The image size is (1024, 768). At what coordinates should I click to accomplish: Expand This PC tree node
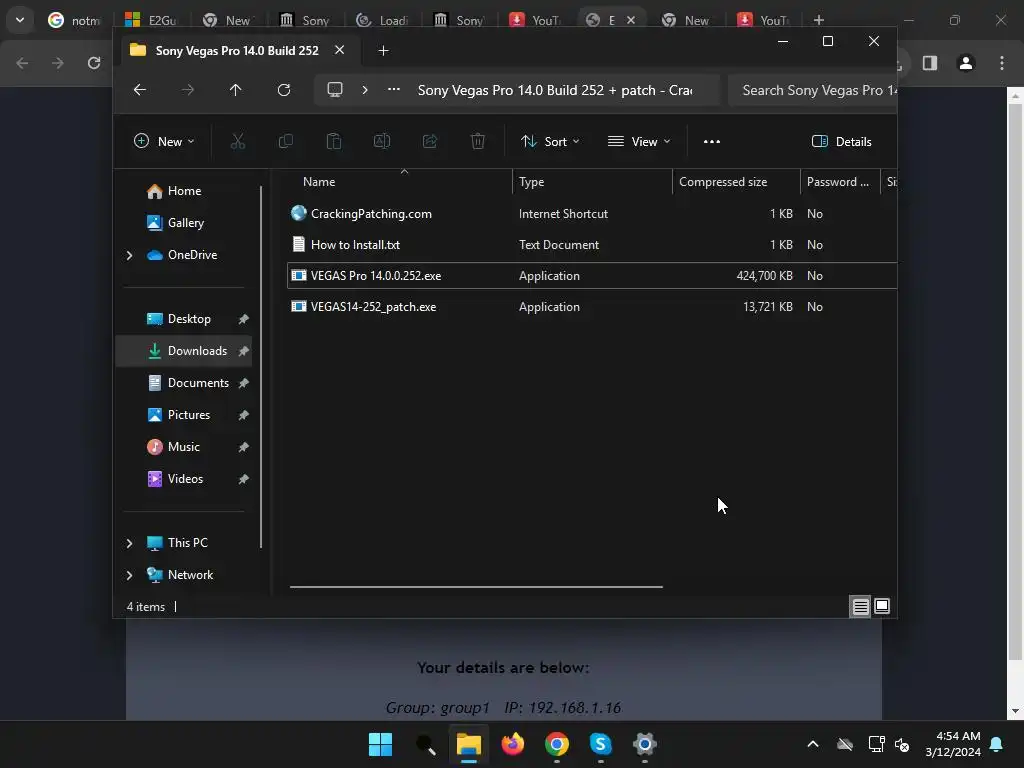[x=129, y=543]
